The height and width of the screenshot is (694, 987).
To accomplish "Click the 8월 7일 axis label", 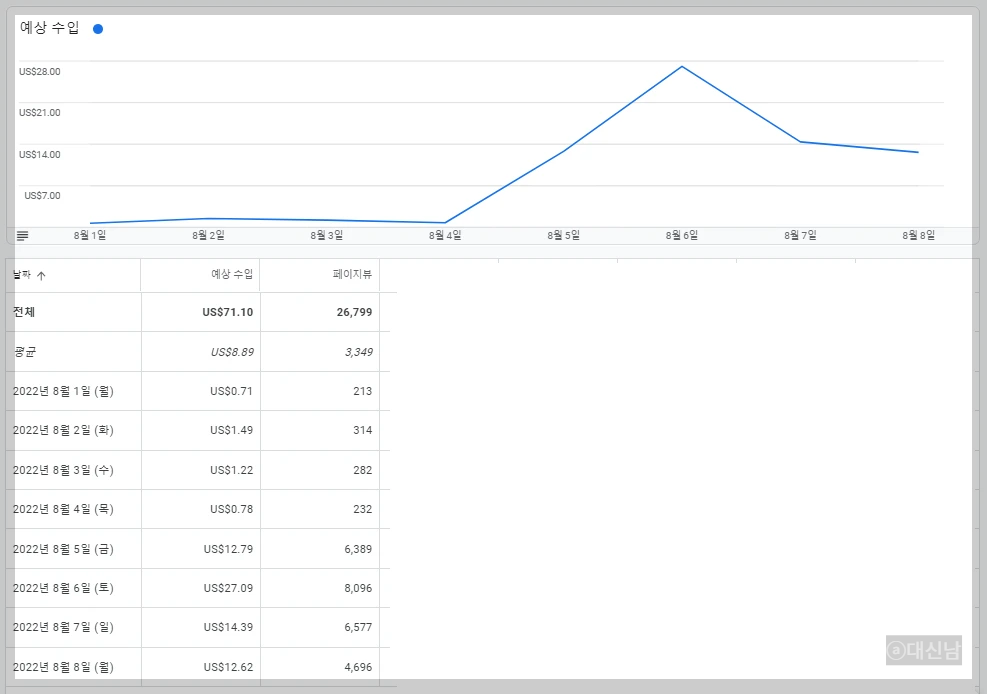I will (800, 235).
